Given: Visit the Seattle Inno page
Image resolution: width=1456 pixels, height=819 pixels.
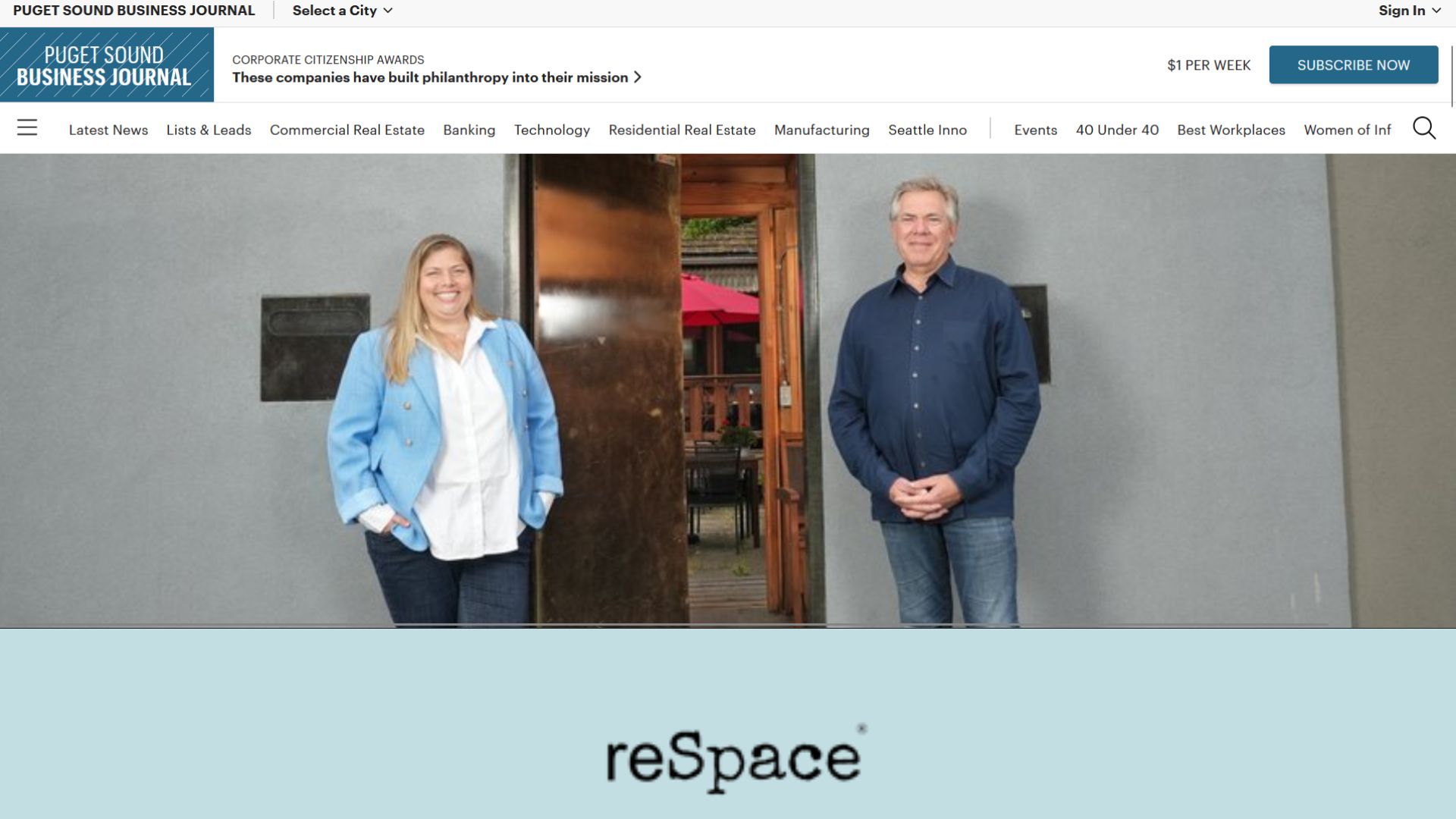Looking at the screenshot, I should pyautogui.click(x=927, y=130).
